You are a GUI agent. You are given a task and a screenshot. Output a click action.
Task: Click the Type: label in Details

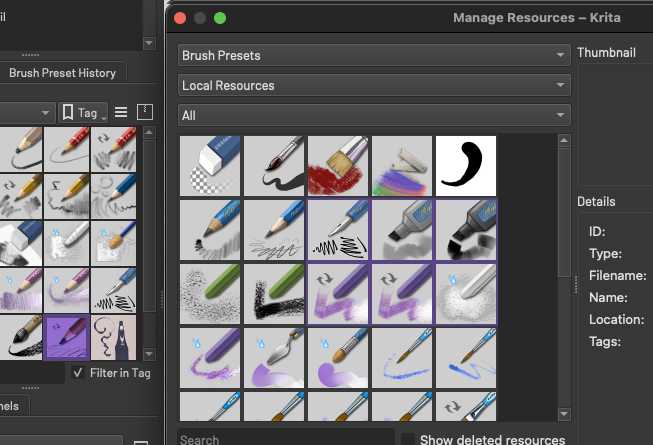[606, 254]
